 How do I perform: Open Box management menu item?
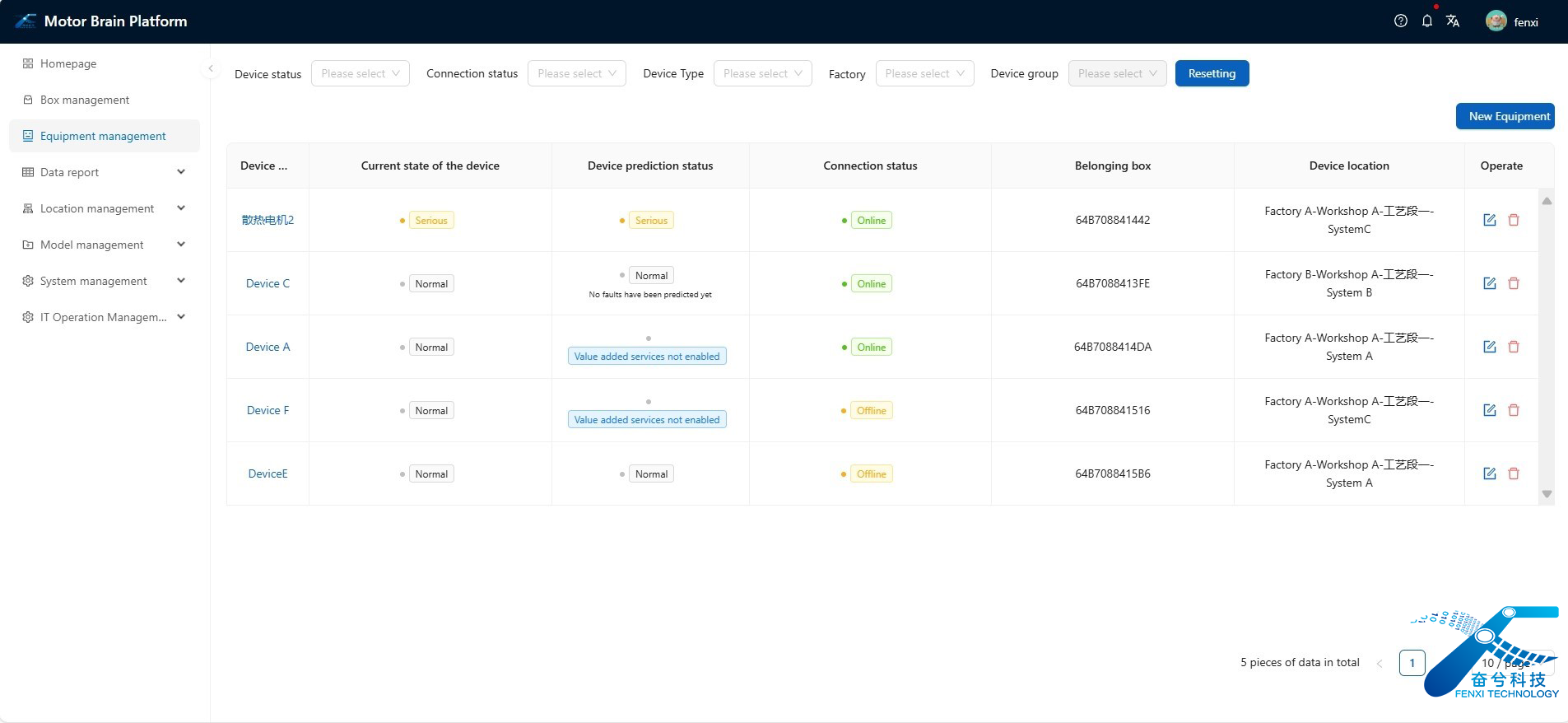105,100
